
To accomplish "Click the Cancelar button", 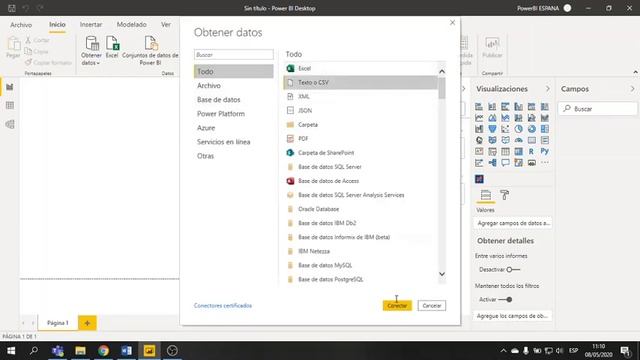I will click(432, 306).
